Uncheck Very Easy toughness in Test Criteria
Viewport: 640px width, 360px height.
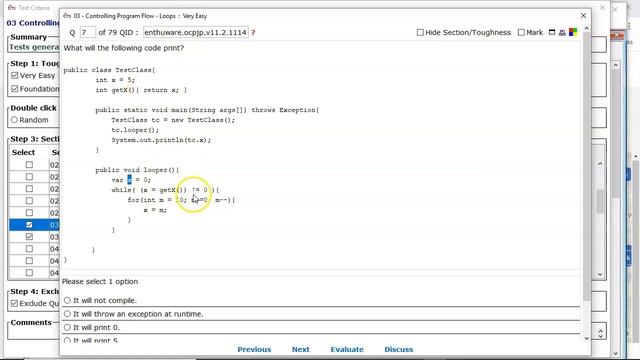click(x=15, y=76)
